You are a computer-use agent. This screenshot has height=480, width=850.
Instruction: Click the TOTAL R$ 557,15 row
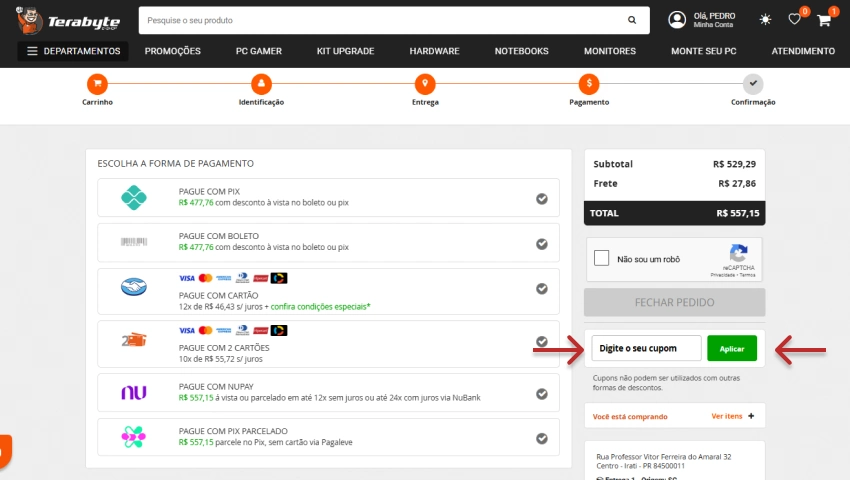pyautogui.click(x=674, y=213)
